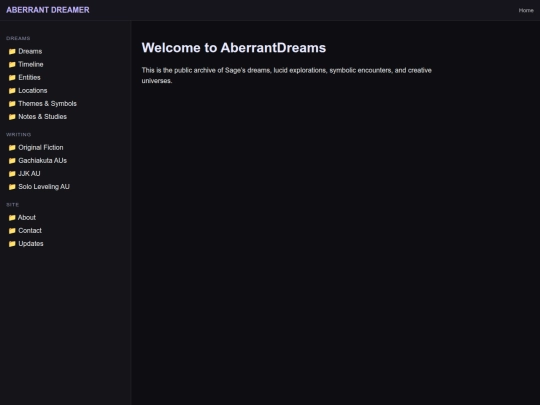Screen dimensions: 540x405
Task: Click the Entities folder icon
Action: click(12, 77)
